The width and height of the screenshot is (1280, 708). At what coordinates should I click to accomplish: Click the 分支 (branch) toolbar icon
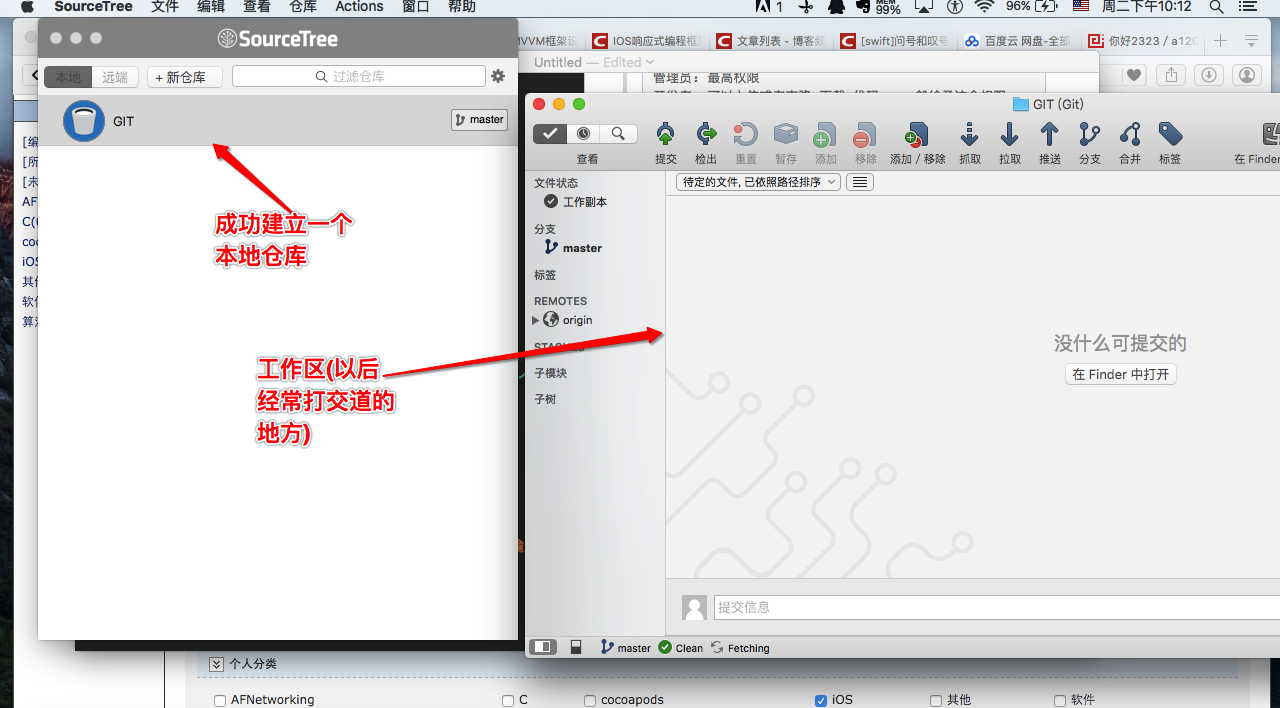(x=1090, y=135)
